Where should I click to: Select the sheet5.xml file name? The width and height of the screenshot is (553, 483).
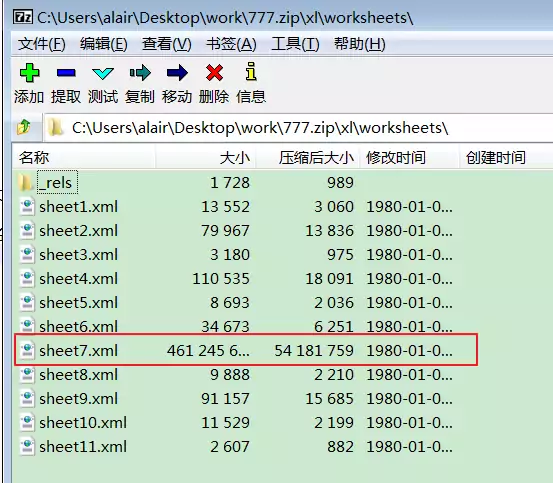click(78, 302)
